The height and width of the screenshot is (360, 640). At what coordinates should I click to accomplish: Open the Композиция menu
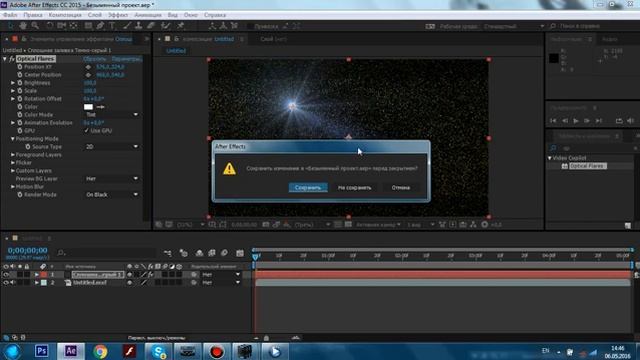tap(65, 15)
